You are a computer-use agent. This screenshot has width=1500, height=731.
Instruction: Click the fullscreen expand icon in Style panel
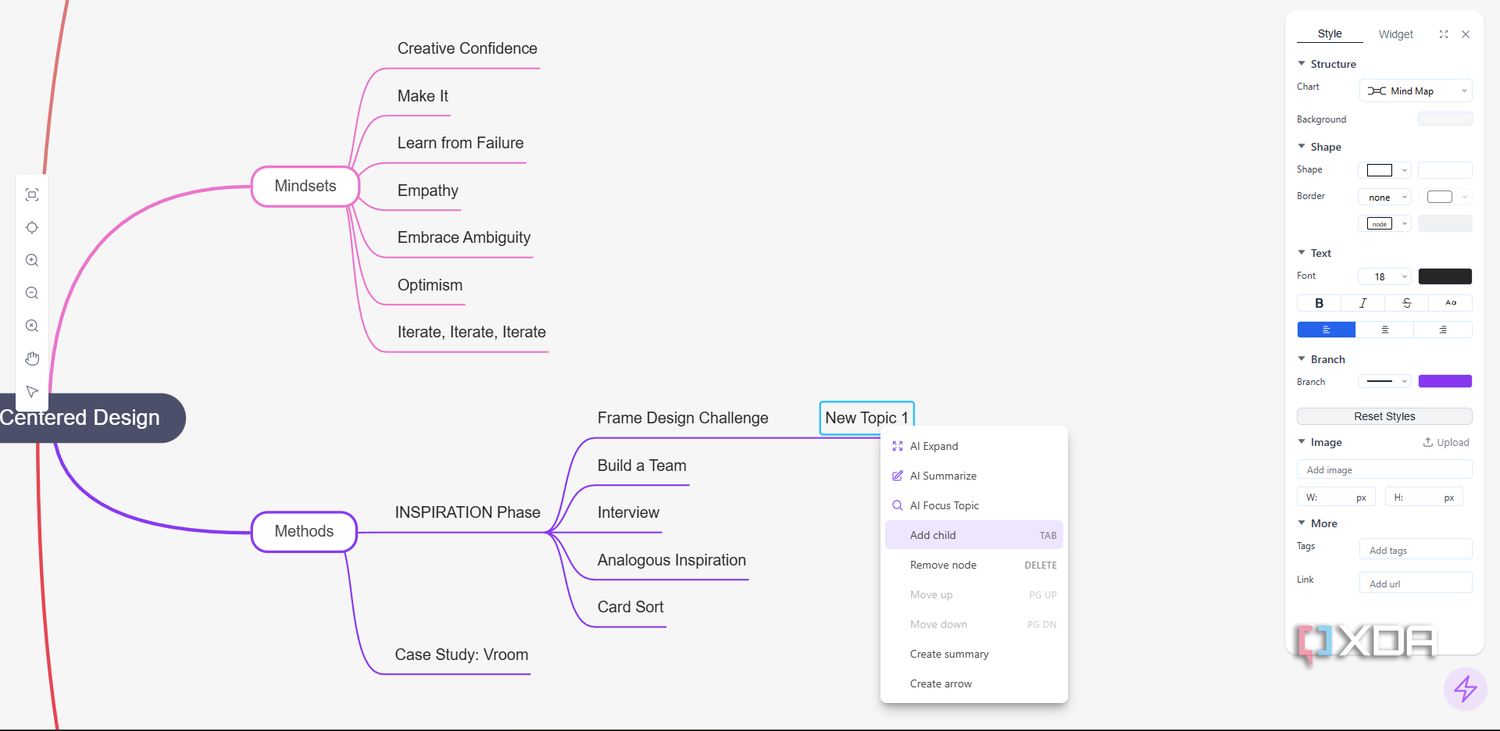(x=1443, y=34)
